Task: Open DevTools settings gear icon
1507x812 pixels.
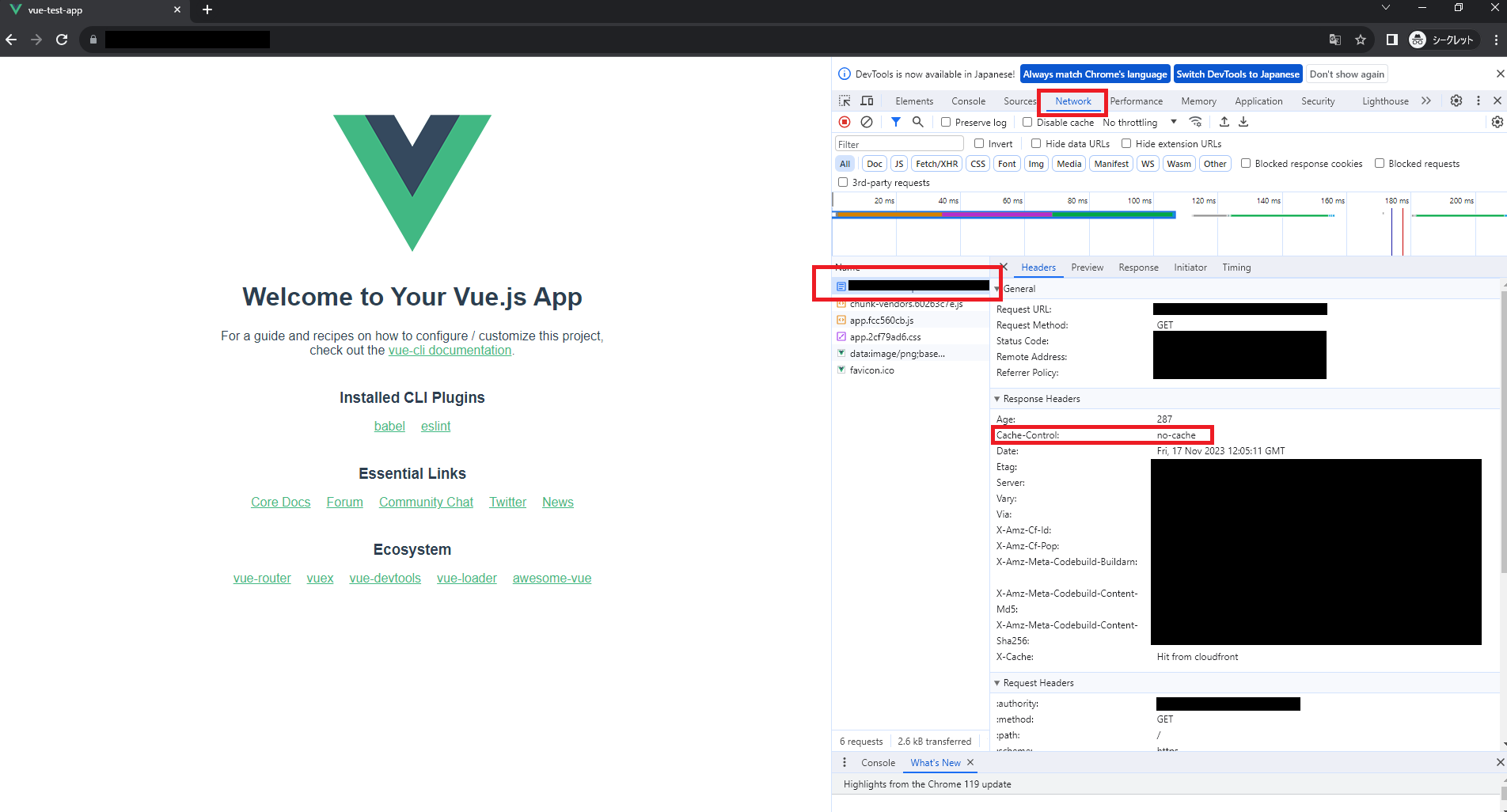Action: click(x=1456, y=101)
